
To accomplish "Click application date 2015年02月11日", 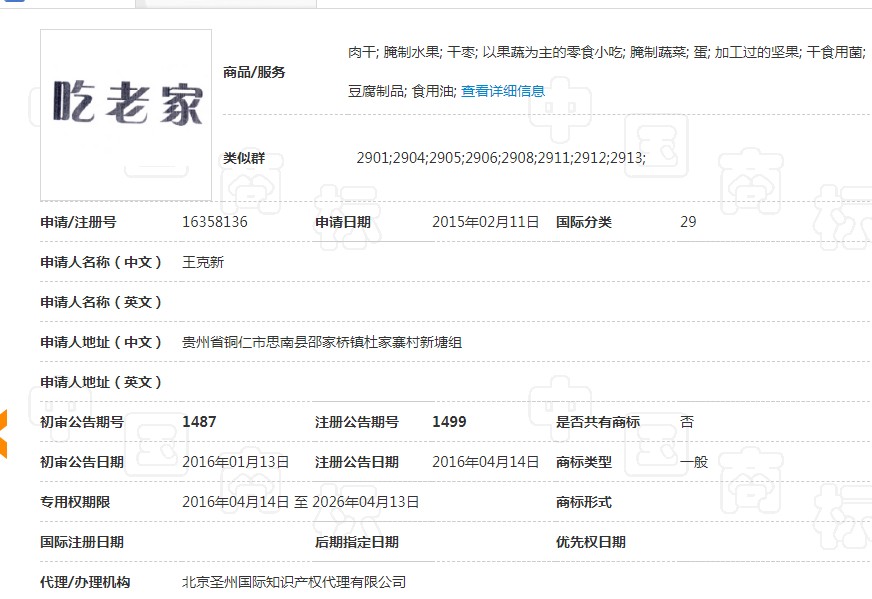I will (485, 222).
